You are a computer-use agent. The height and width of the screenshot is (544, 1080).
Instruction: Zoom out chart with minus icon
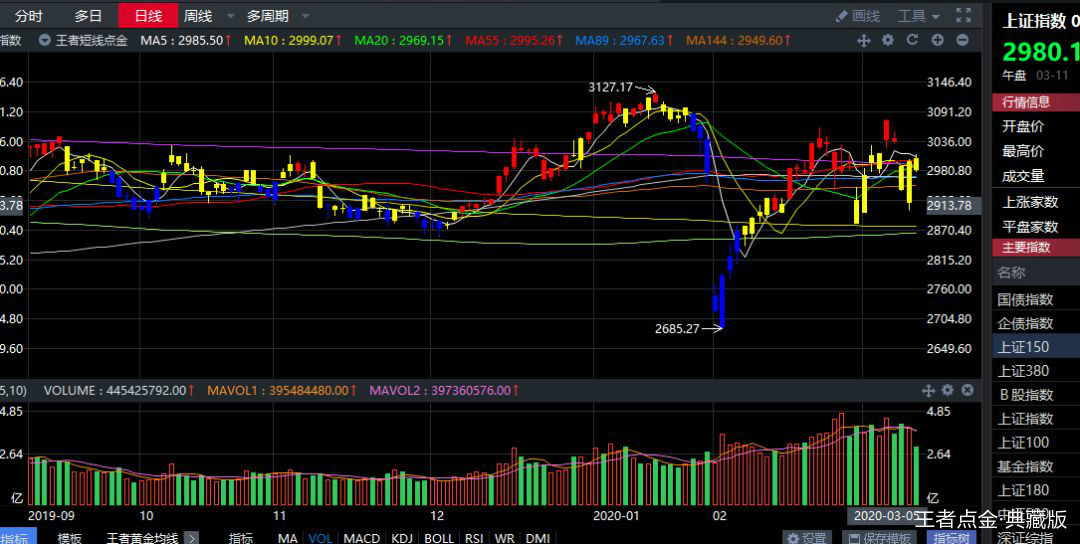click(962, 40)
